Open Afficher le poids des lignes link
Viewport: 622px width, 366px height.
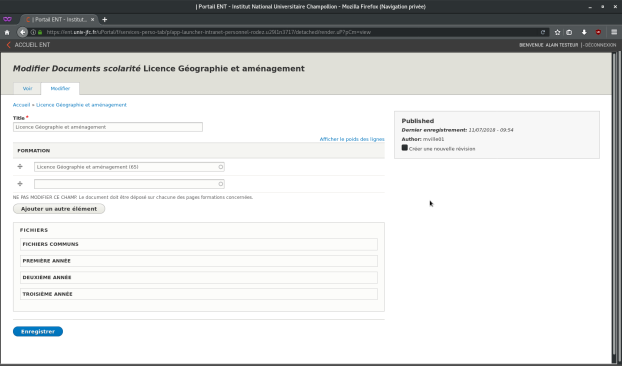352,139
